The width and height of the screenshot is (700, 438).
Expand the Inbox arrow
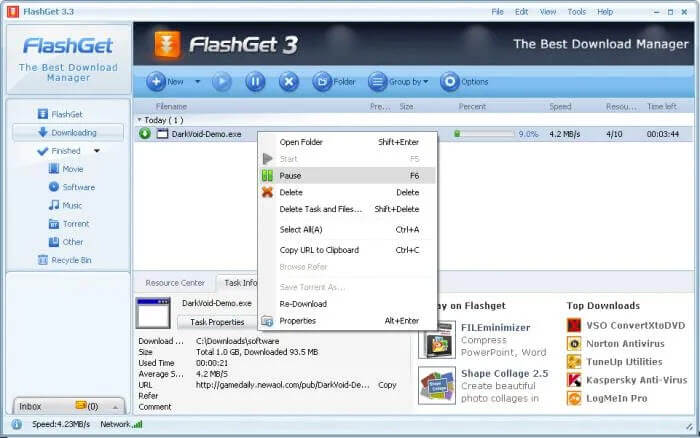pos(115,407)
